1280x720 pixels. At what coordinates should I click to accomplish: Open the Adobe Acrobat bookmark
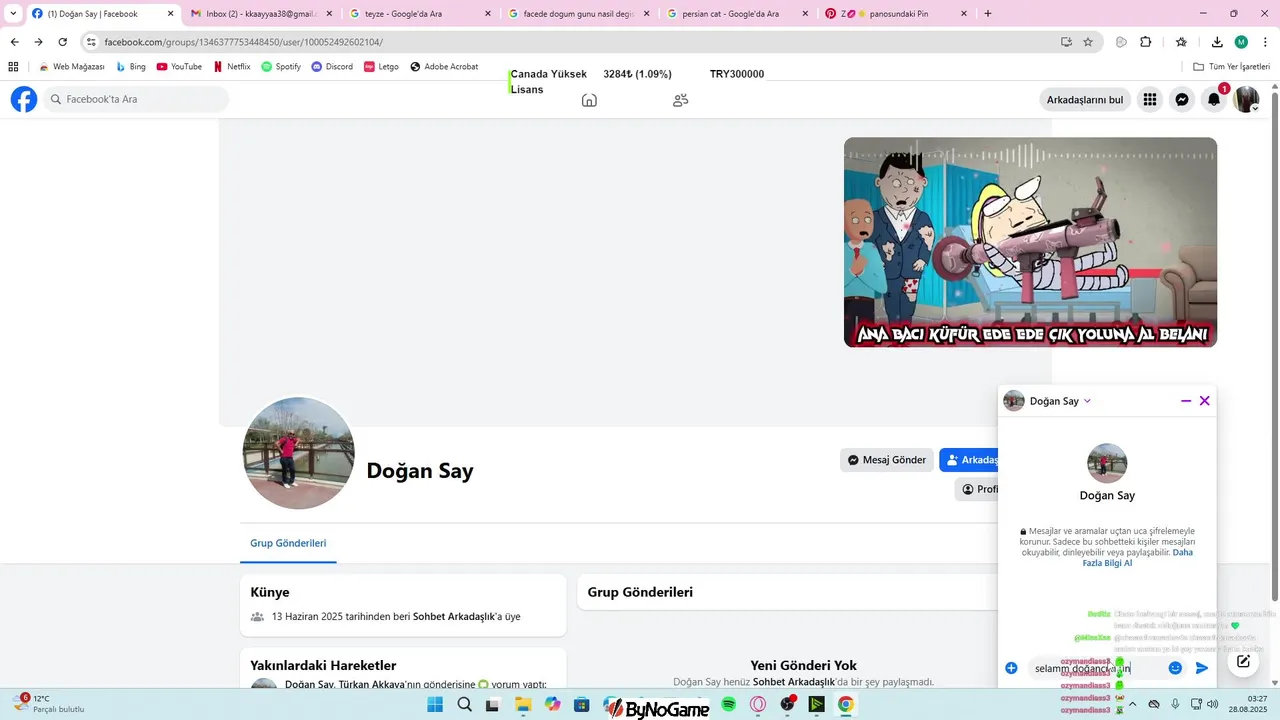click(x=443, y=67)
